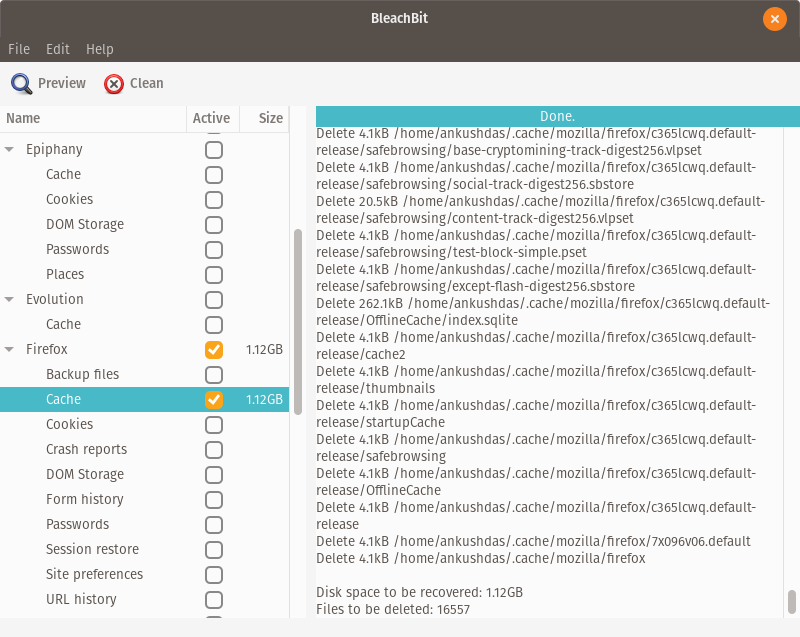Collapse the Epiphany tree group
Screen dimensions: 800x637
tap(9, 149)
